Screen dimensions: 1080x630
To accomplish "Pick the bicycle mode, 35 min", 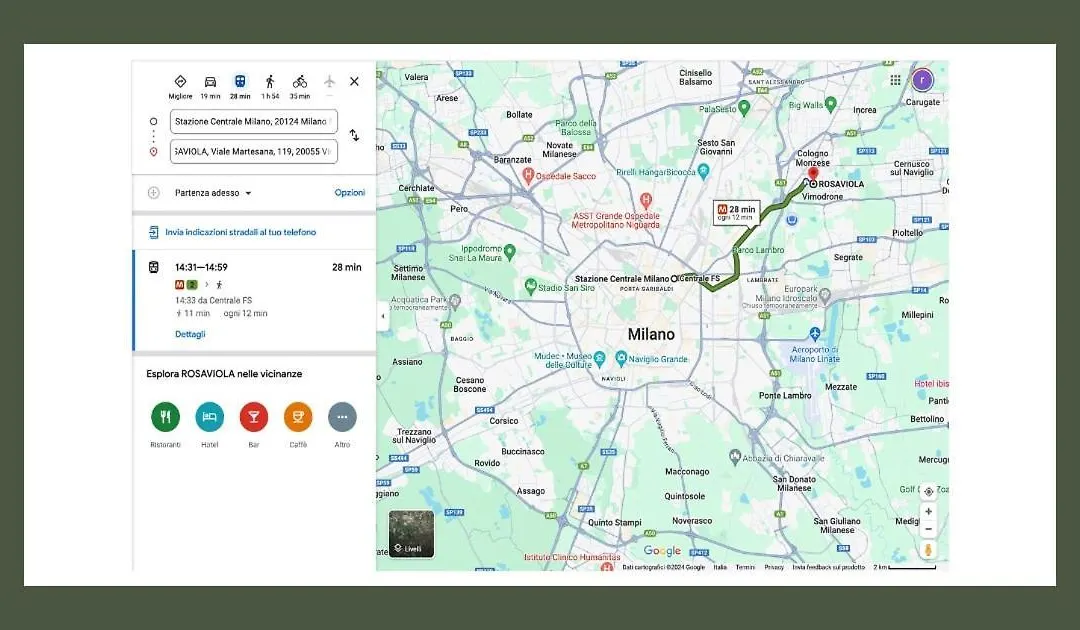I will (300, 87).
